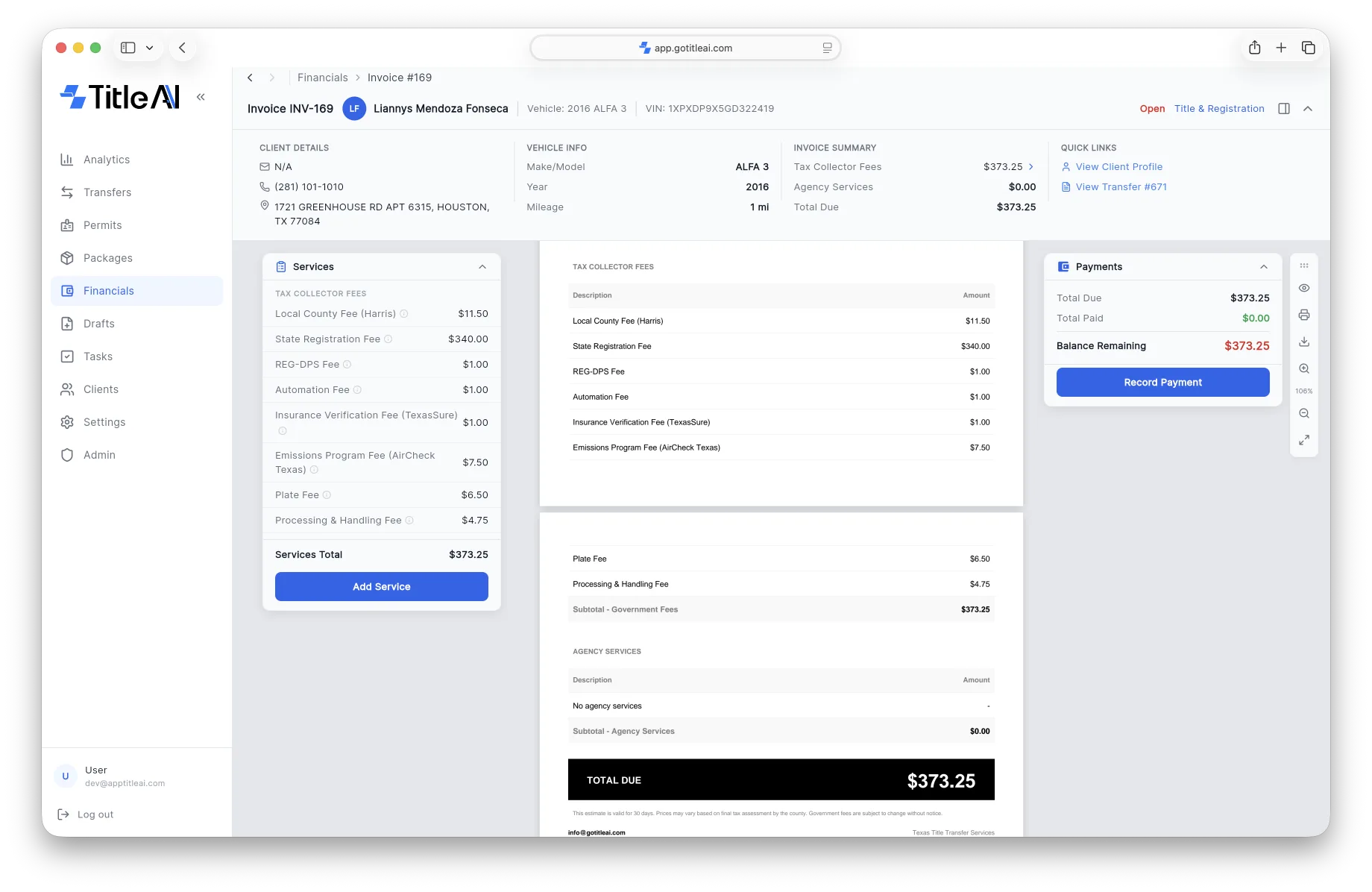The width and height of the screenshot is (1372, 892).
Task: Click the LF client avatar
Action: [x=354, y=109]
